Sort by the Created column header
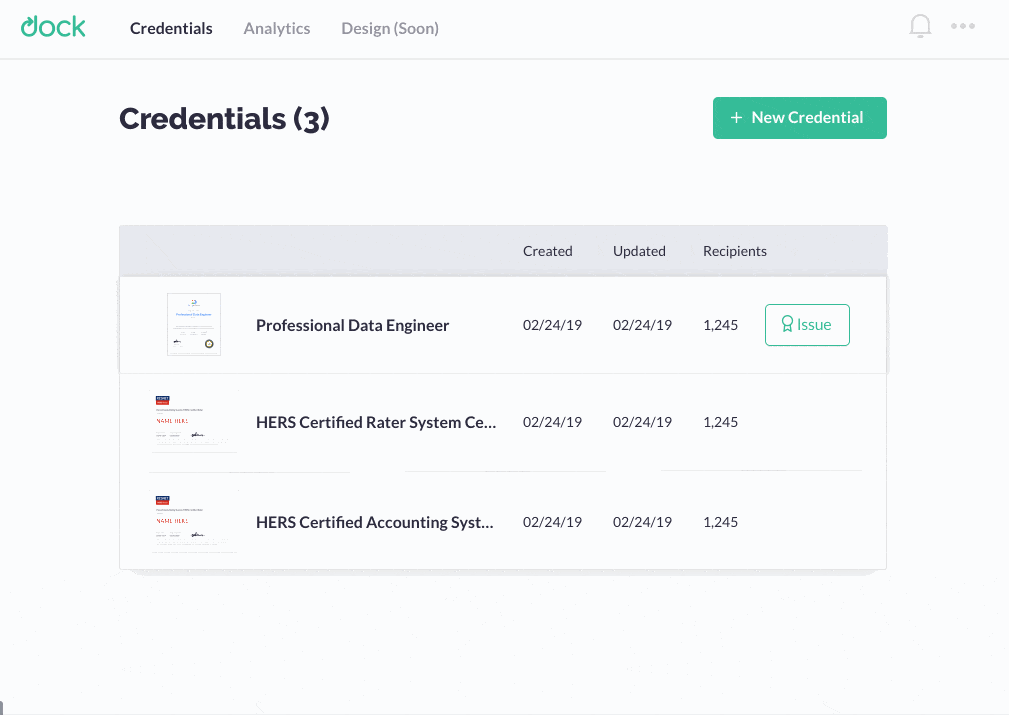The width and height of the screenshot is (1009, 715). 548,251
